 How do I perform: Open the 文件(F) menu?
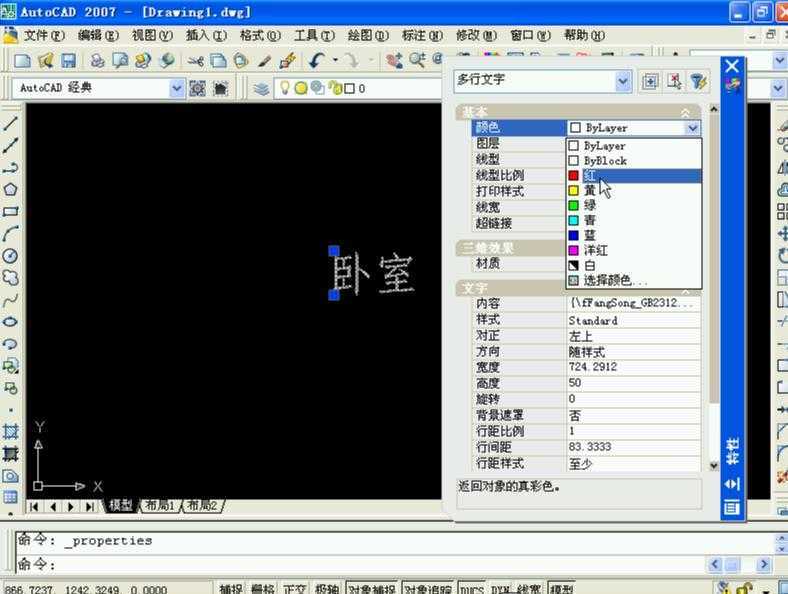click(44, 36)
